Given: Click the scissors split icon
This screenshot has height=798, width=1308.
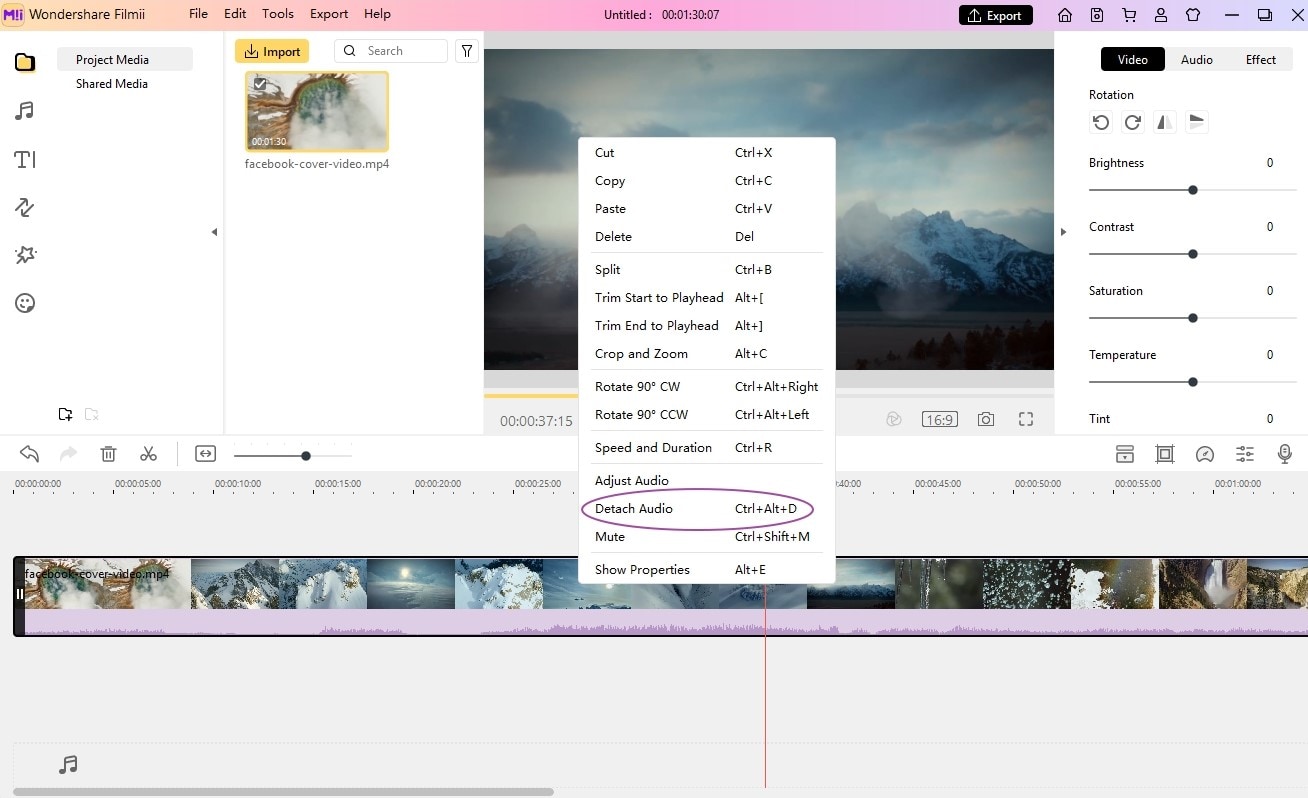Looking at the screenshot, I should 149,454.
